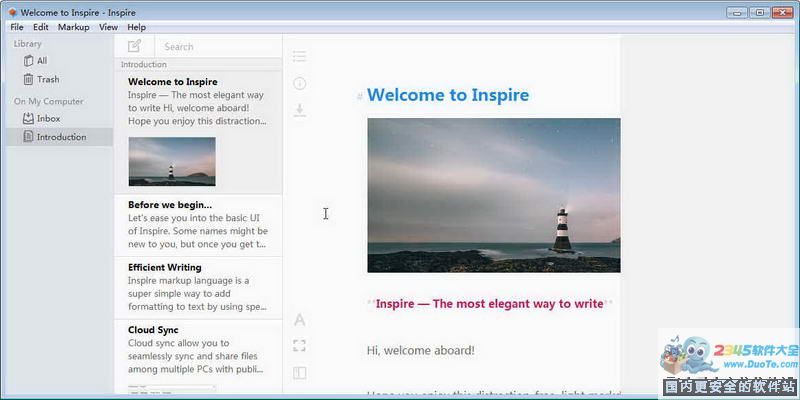Click the export download arrow icon
Screen dimensions: 800x400
pos(300,111)
